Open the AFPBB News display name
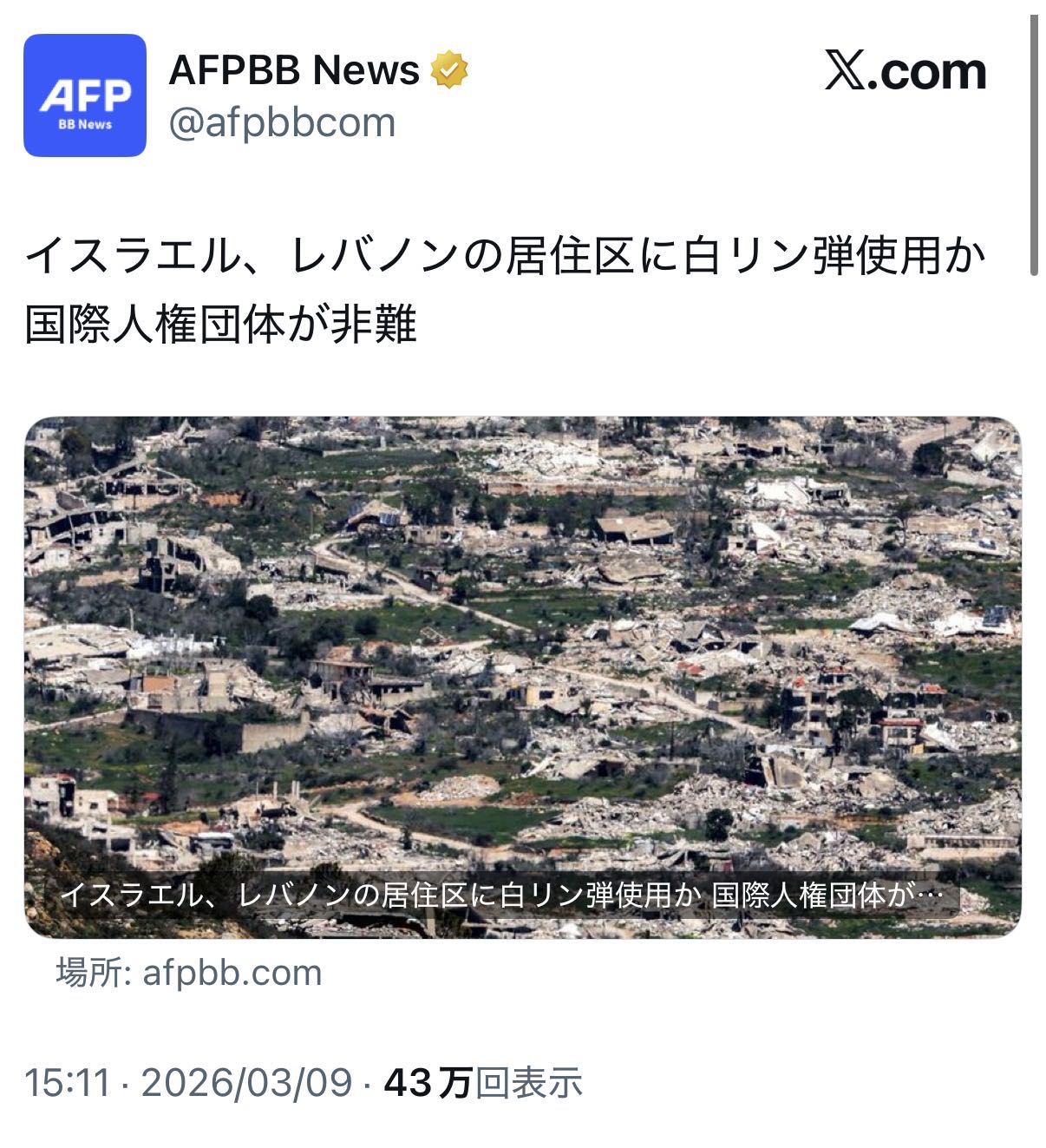The height and width of the screenshot is (1148, 1046). (x=294, y=69)
